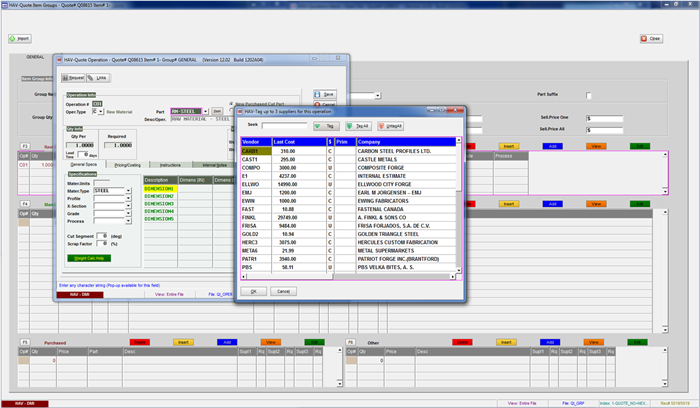Click the vendor list vertical scrollbar

pos(458,205)
